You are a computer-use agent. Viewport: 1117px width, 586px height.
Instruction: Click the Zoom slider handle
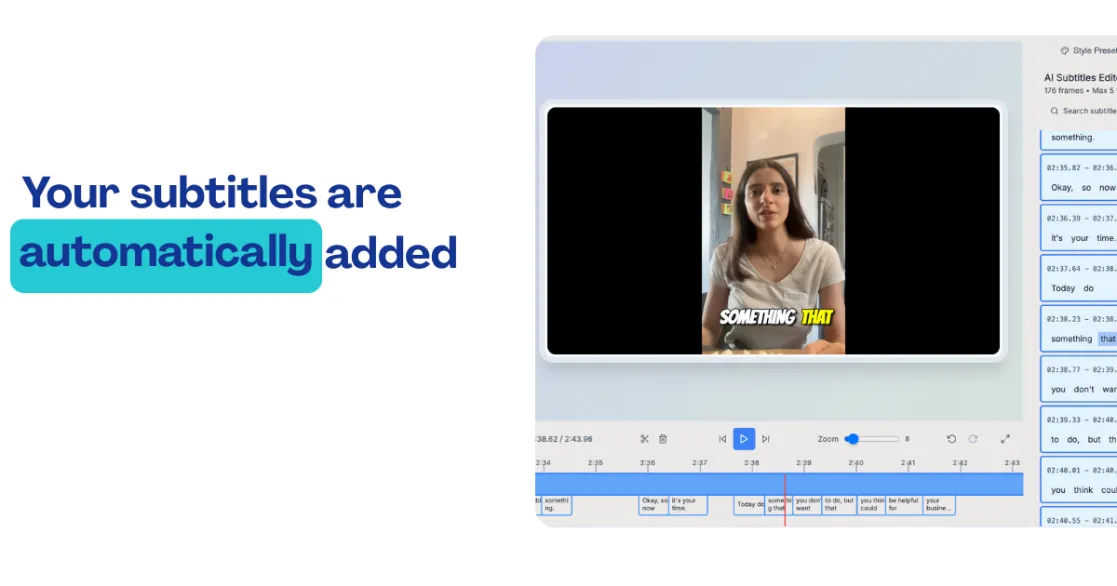click(850, 439)
